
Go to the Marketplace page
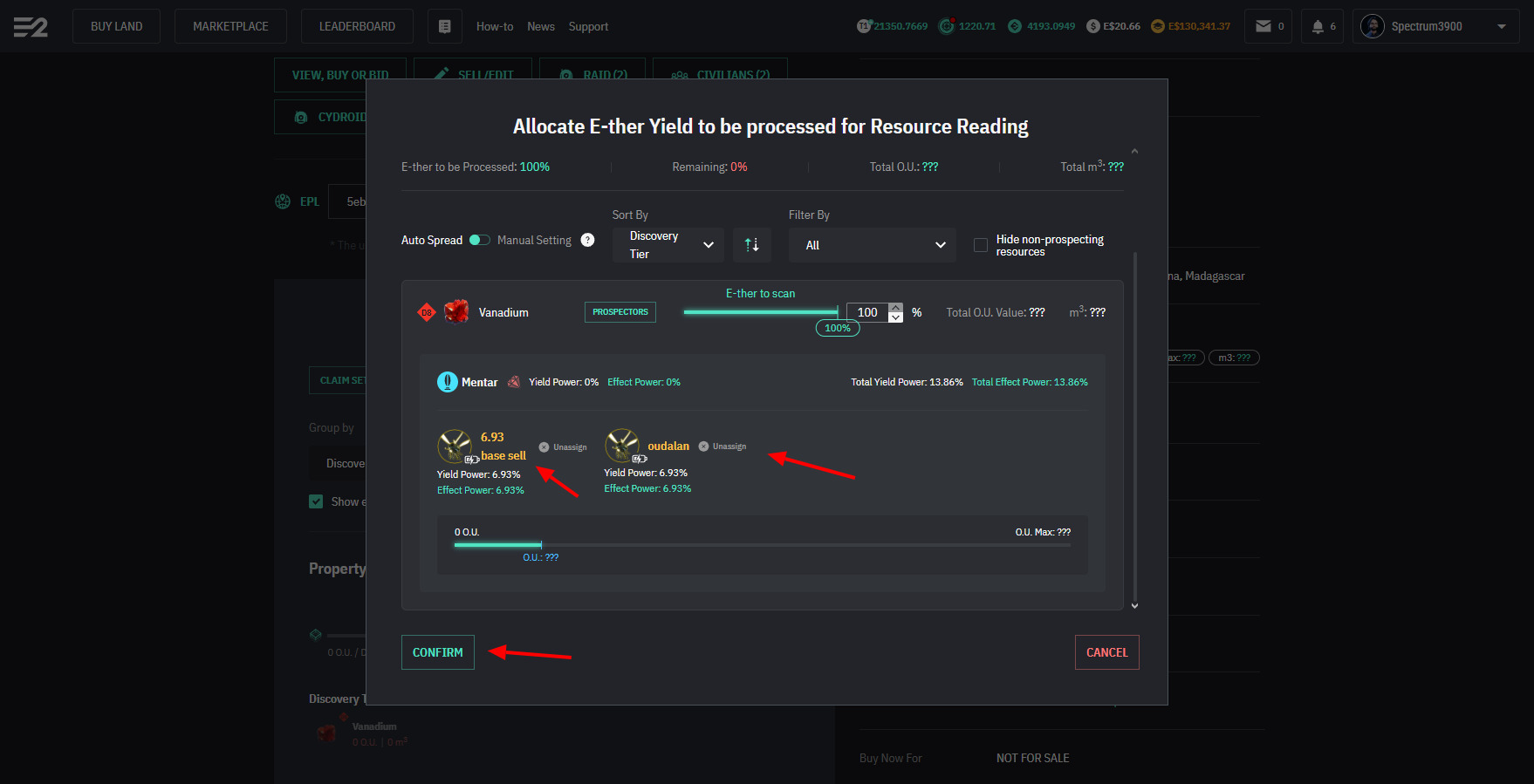230,26
